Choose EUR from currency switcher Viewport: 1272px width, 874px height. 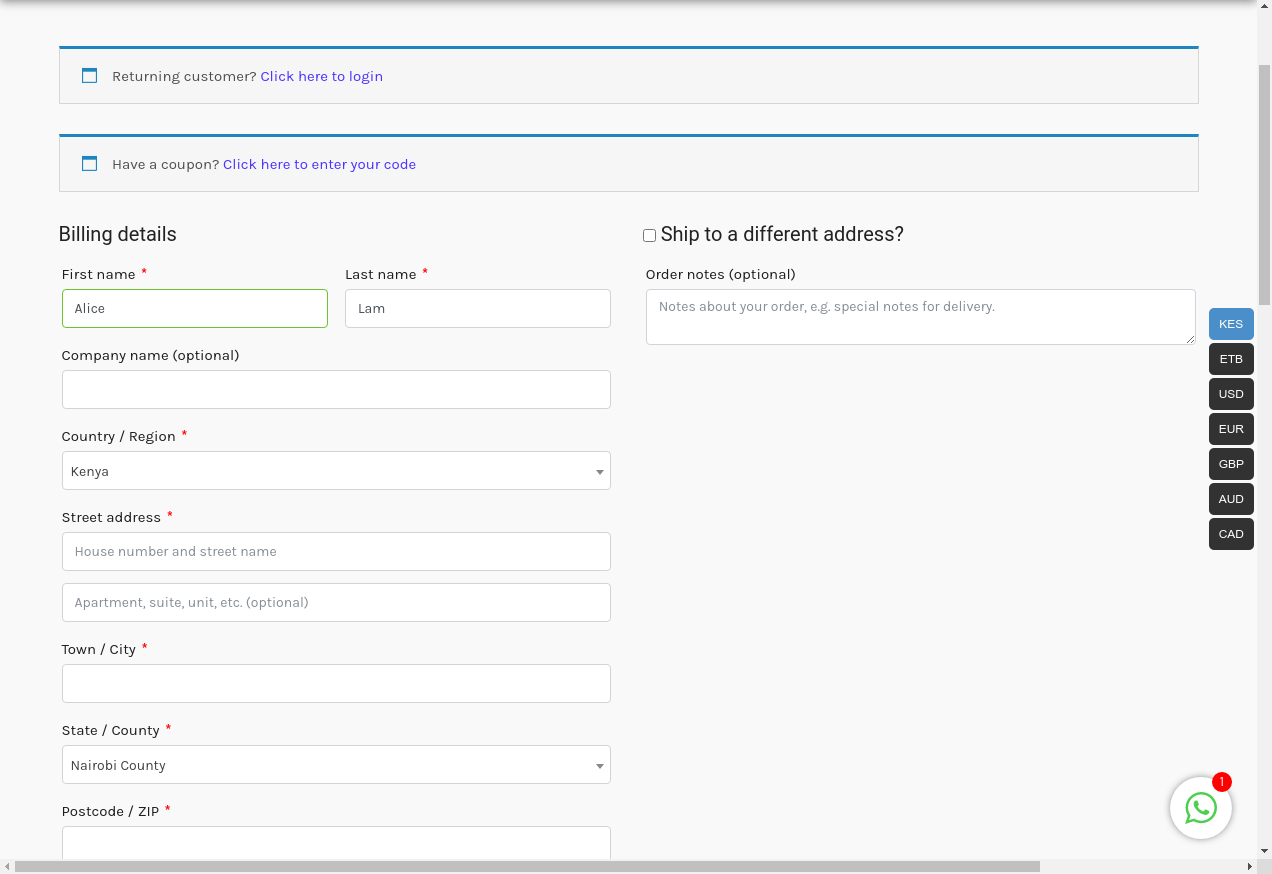(x=1231, y=429)
